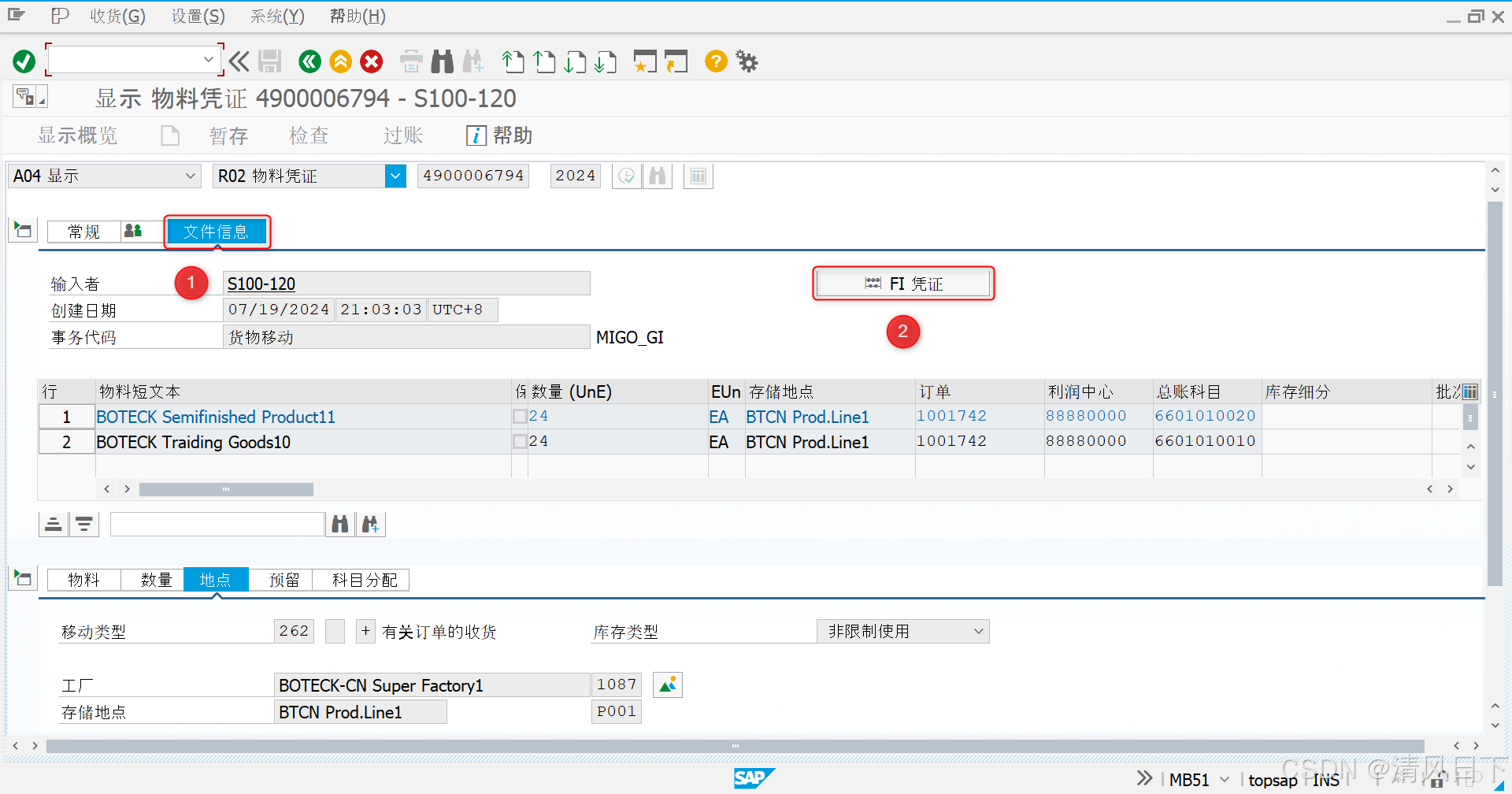Click the Generate Shortcut icon
This screenshot has height=794, width=1512.
coord(676,61)
